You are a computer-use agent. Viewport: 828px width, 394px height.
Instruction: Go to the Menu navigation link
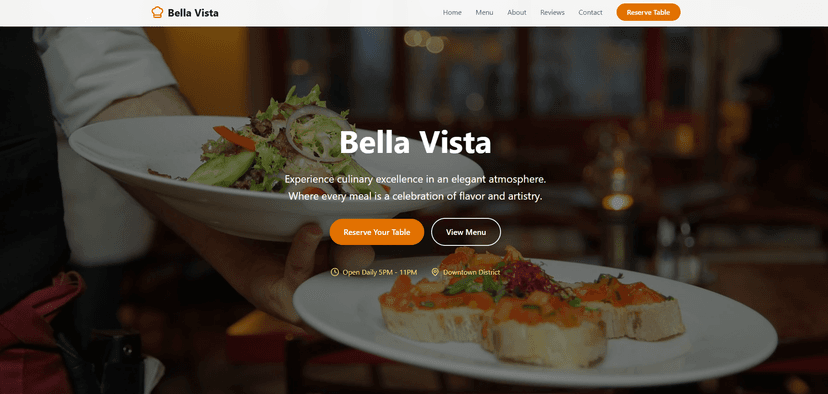[484, 12]
